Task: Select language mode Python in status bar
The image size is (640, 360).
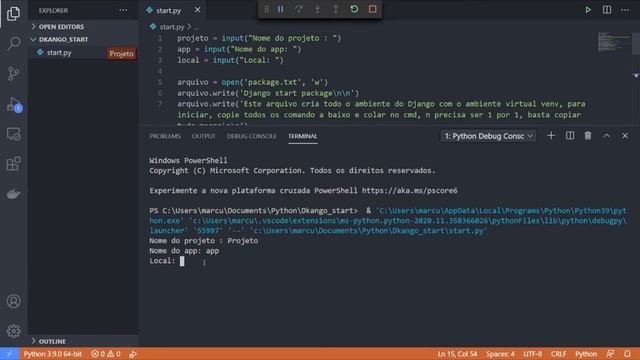Action: [586, 354]
